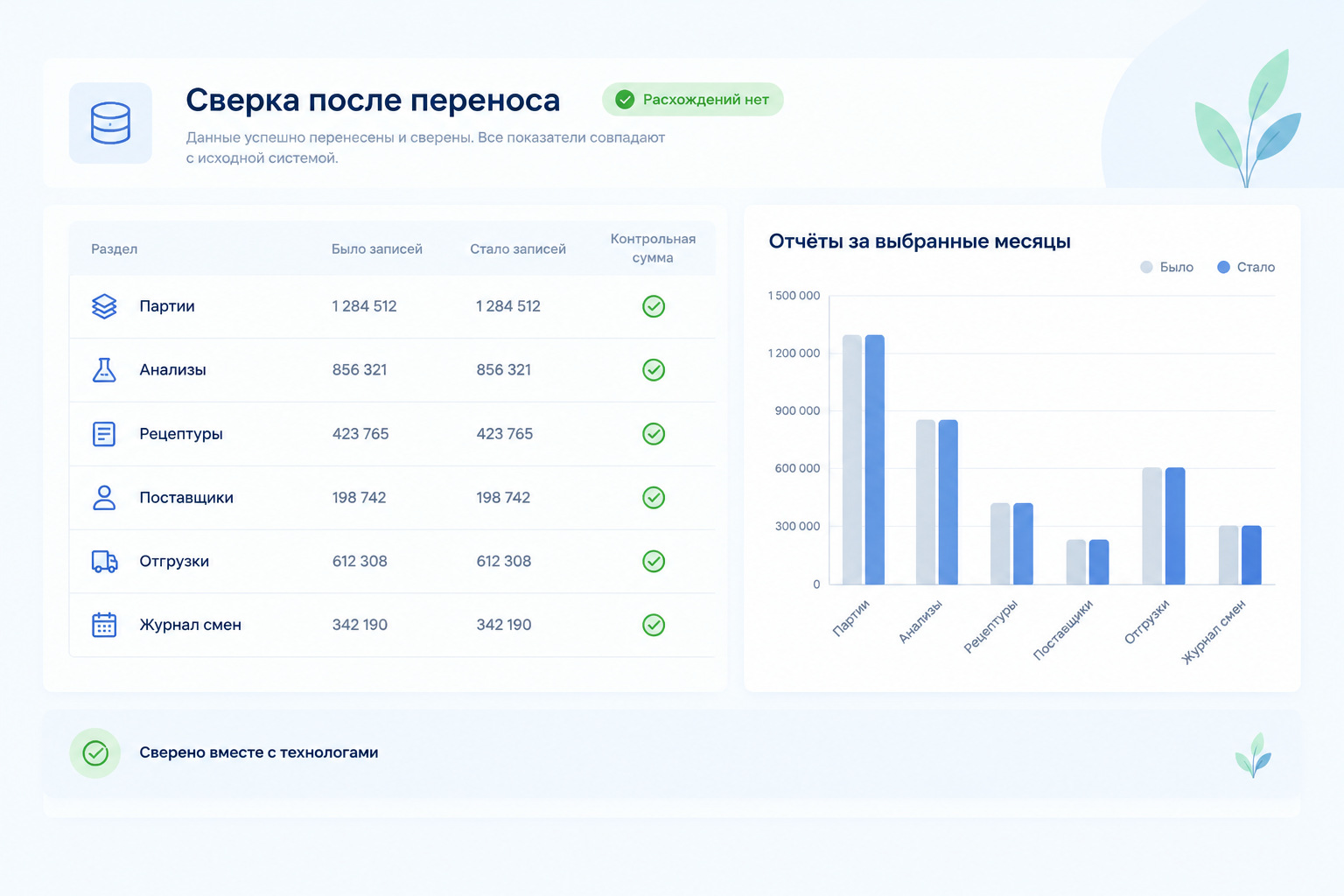Viewport: 1344px width, 896px height.
Task: Click the database icon in the header
Action: 110,122
